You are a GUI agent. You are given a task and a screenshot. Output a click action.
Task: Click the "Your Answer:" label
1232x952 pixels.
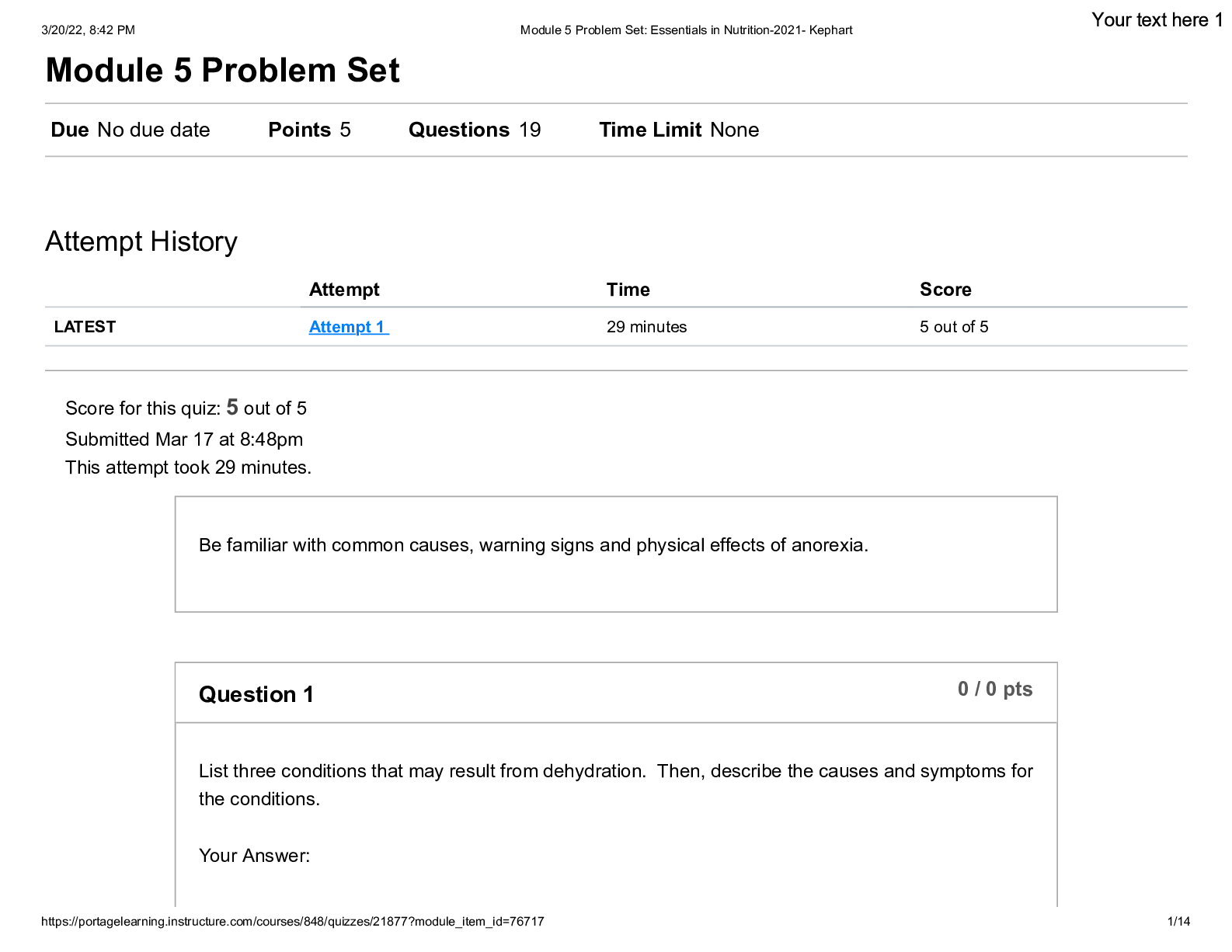click(254, 856)
